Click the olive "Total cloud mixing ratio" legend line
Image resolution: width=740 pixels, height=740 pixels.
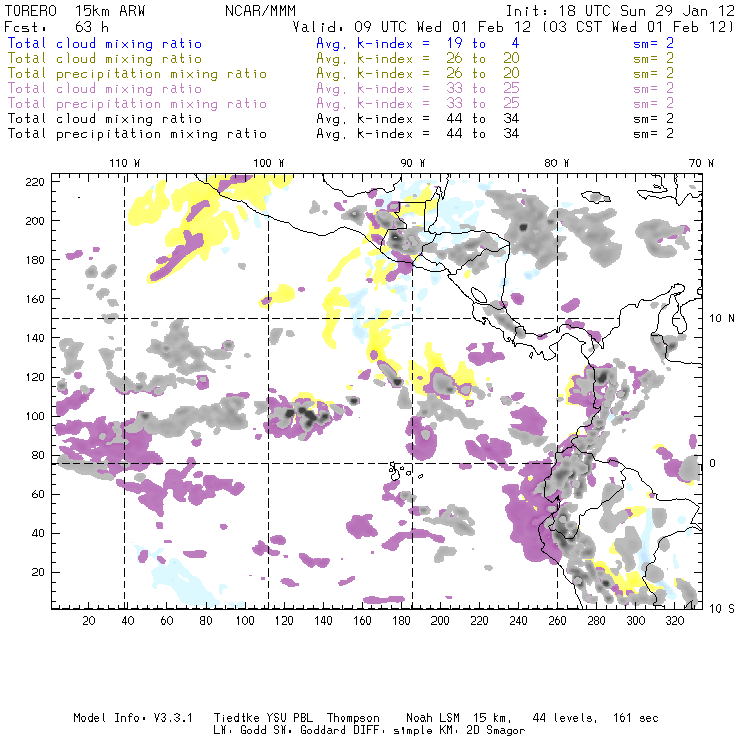coord(105,59)
